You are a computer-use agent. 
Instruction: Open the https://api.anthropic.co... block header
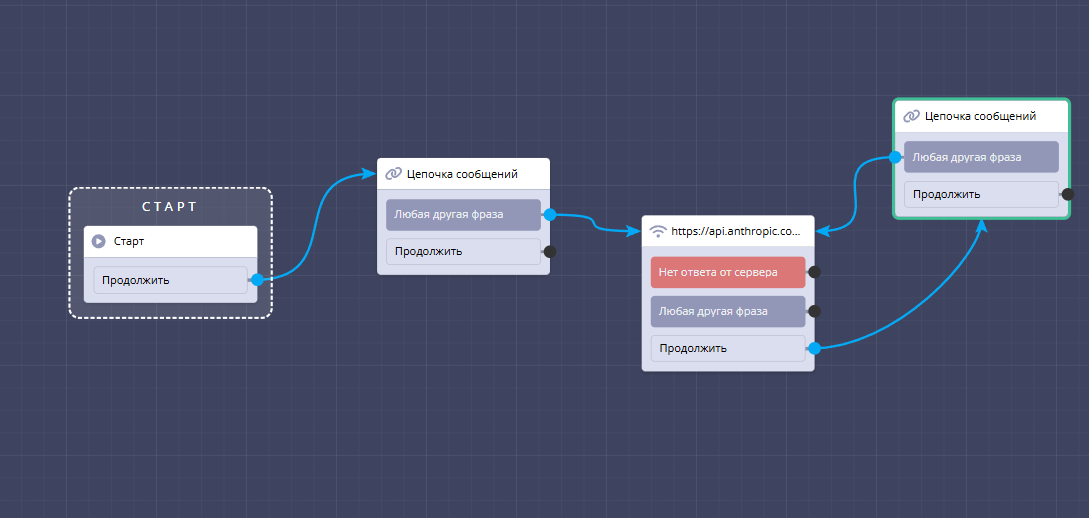tap(735, 231)
